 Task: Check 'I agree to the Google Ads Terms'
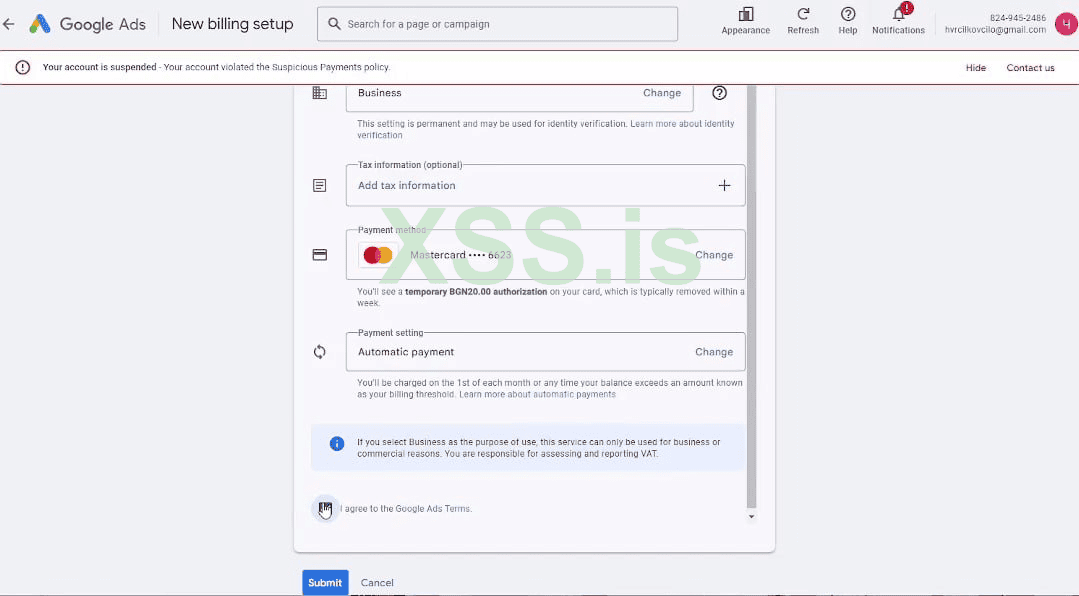[325, 509]
